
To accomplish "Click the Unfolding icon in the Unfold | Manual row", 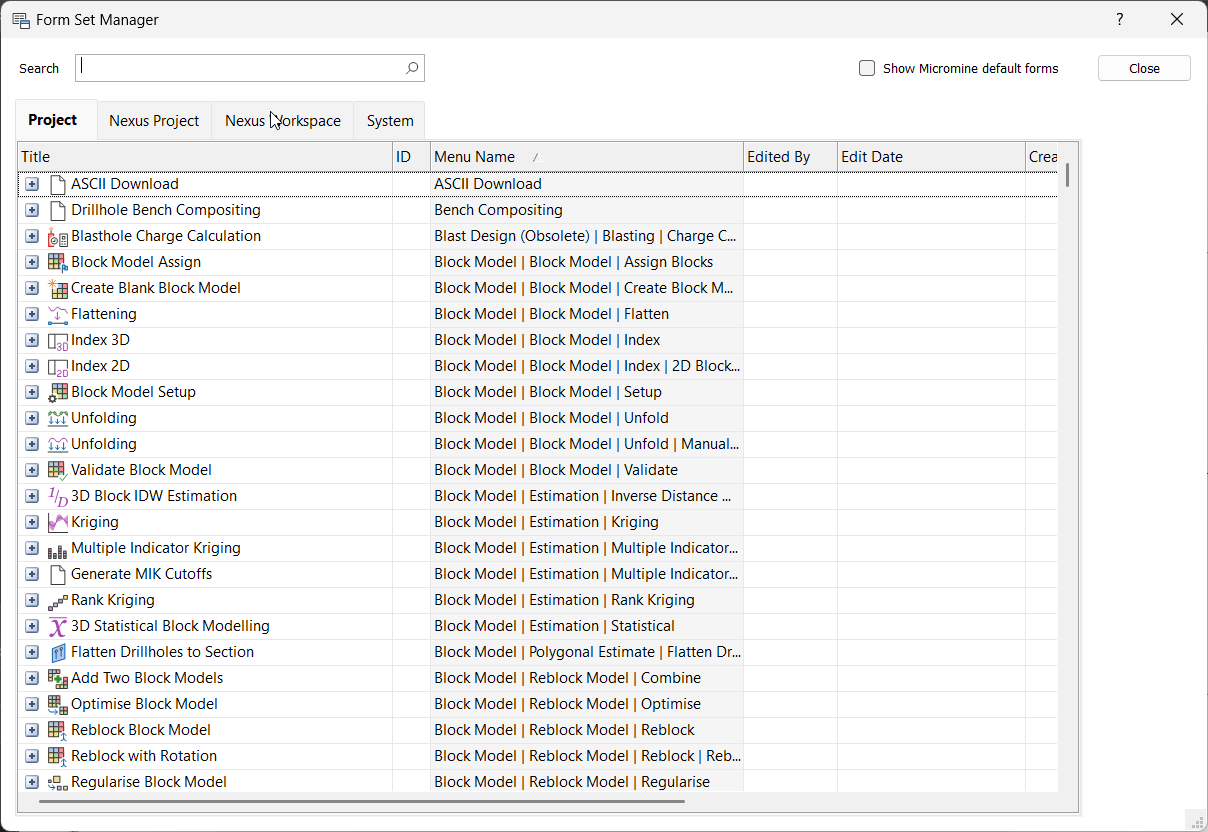I will point(58,444).
